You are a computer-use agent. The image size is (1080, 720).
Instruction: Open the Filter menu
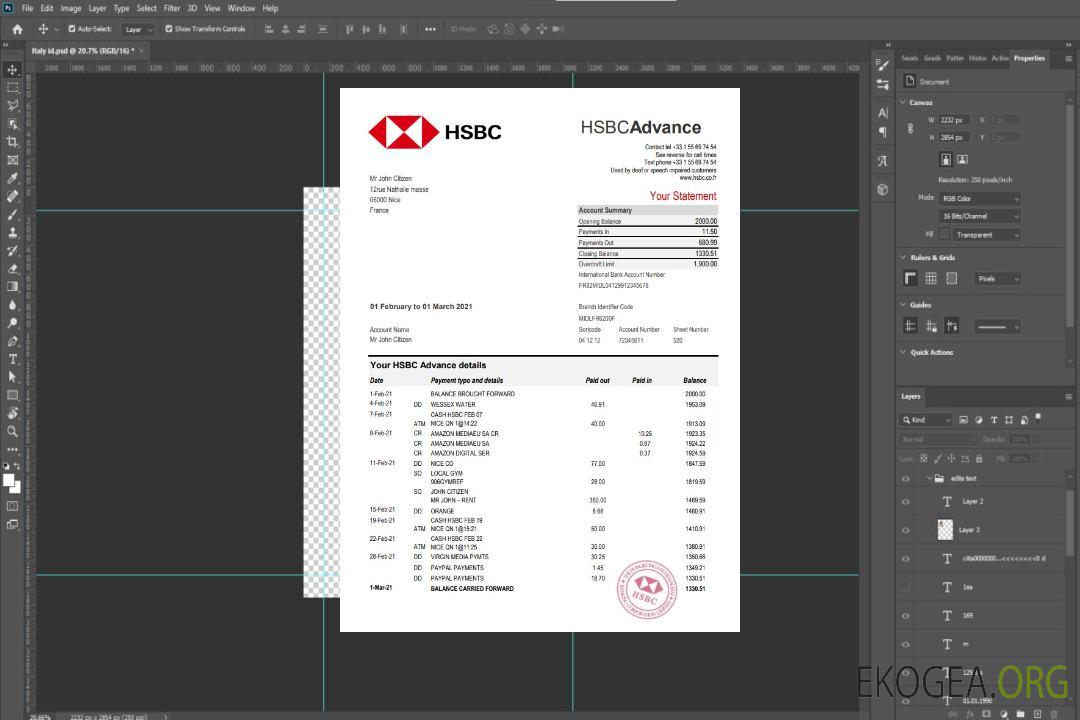[x=172, y=8]
